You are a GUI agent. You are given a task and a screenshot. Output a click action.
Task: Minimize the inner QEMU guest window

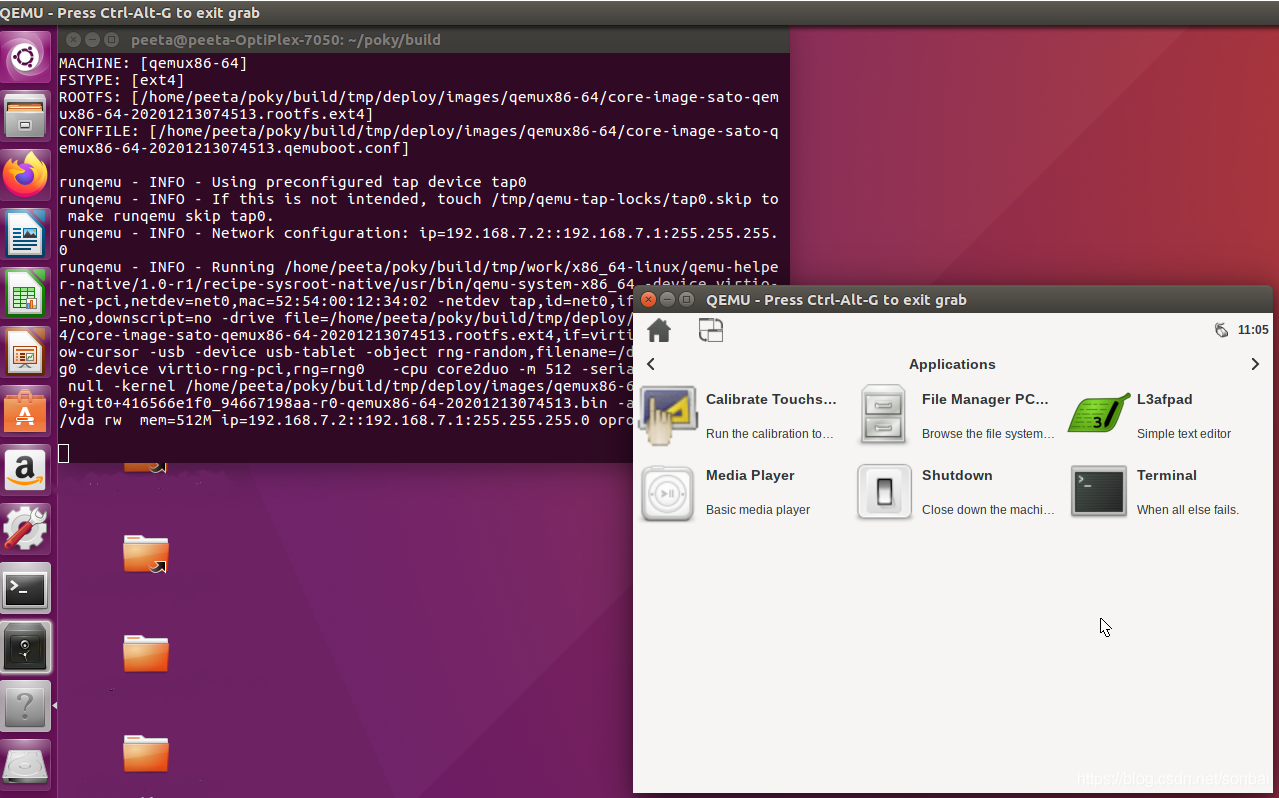click(x=668, y=299)
